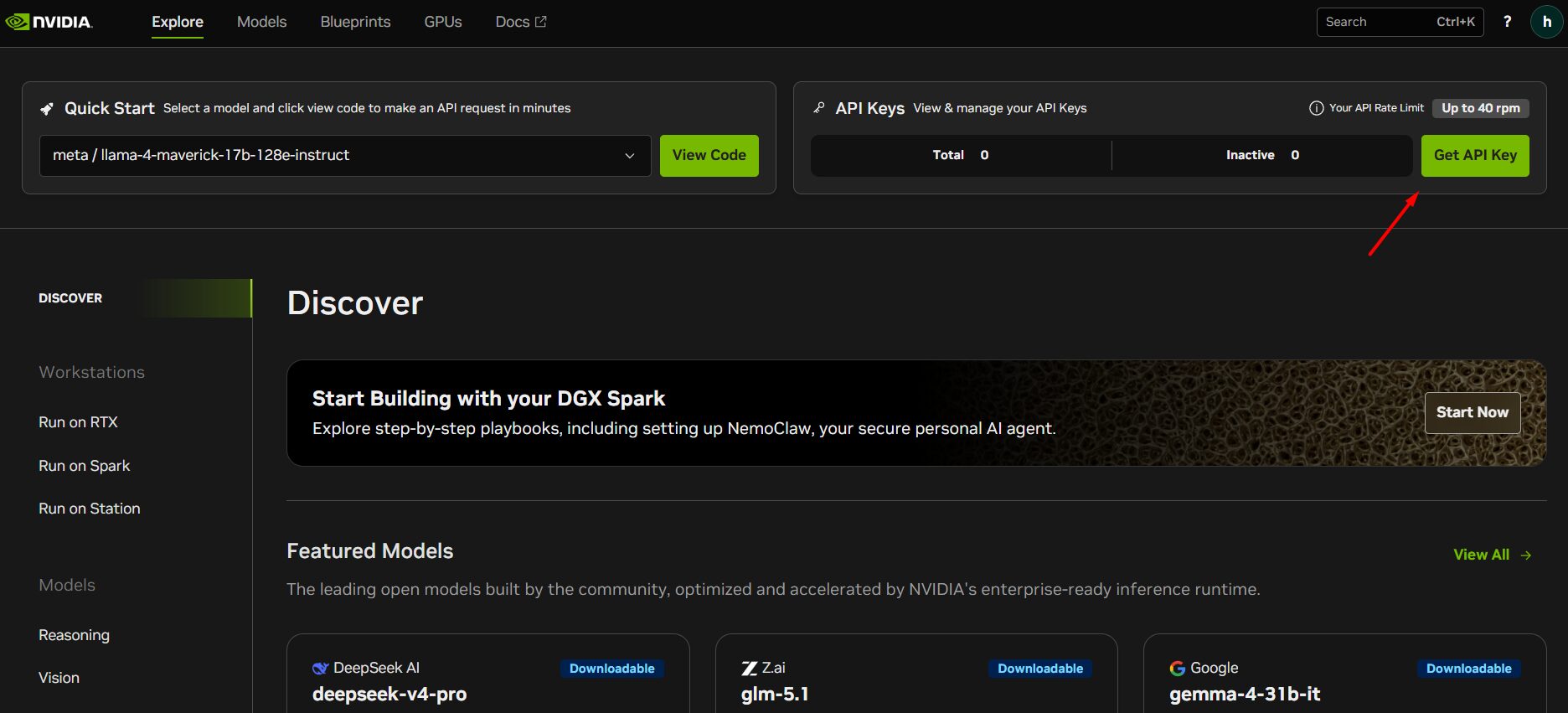The image size is (1568, 713).
Task: Switch to the Explore tab
Action: [178, 22]
